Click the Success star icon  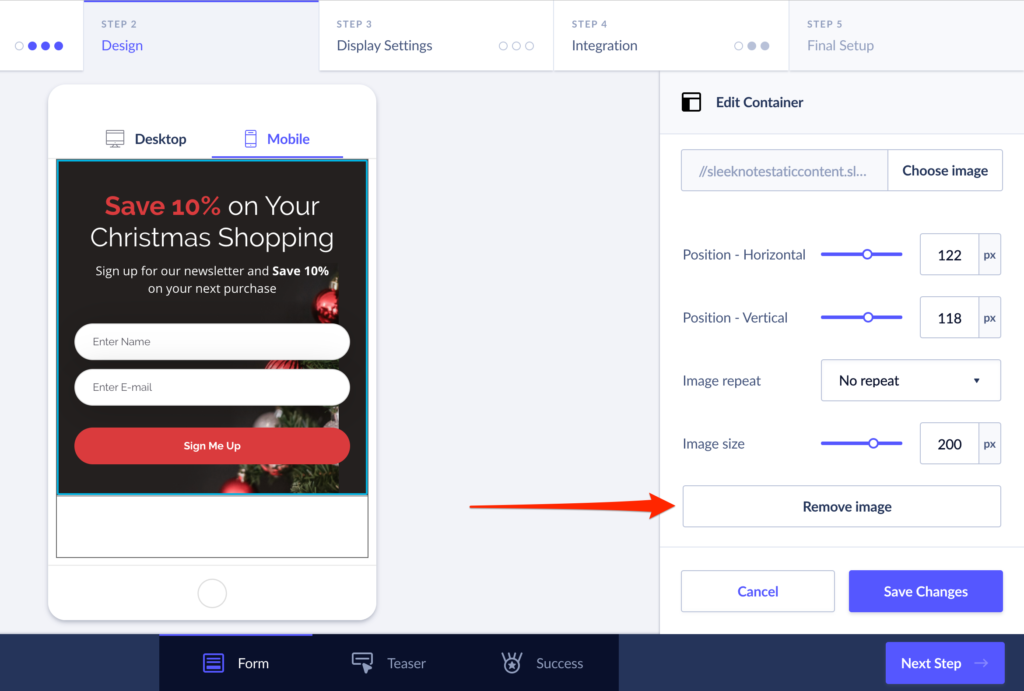tap(512, 663)
